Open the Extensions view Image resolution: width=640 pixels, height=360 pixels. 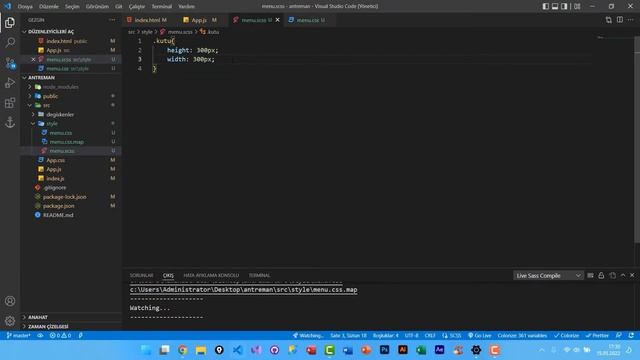[x=10, y=102]
